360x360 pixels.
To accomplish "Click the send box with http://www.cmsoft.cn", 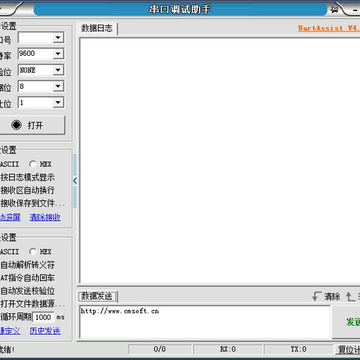I will (x=205, y=322).
